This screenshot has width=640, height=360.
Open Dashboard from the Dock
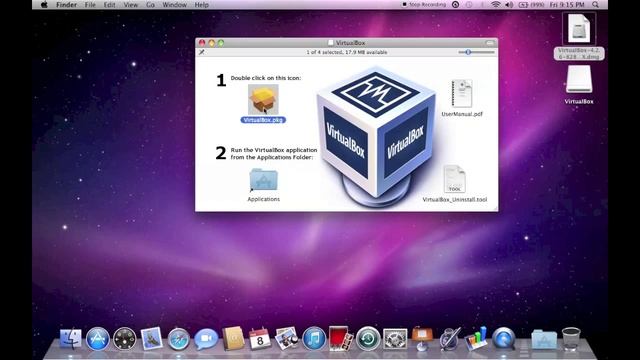pos(124,339)
